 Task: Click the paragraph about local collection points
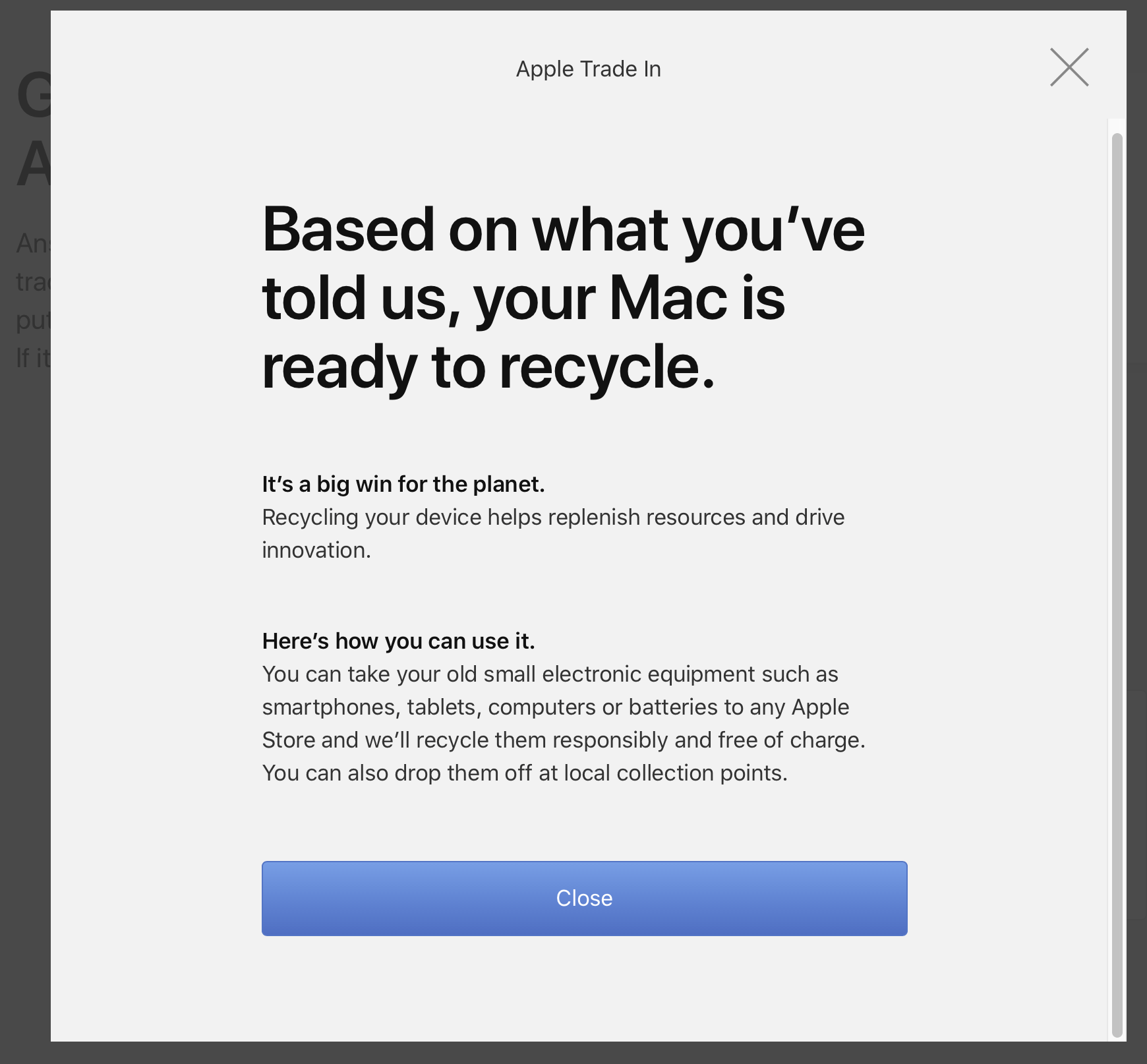point(564,723)
